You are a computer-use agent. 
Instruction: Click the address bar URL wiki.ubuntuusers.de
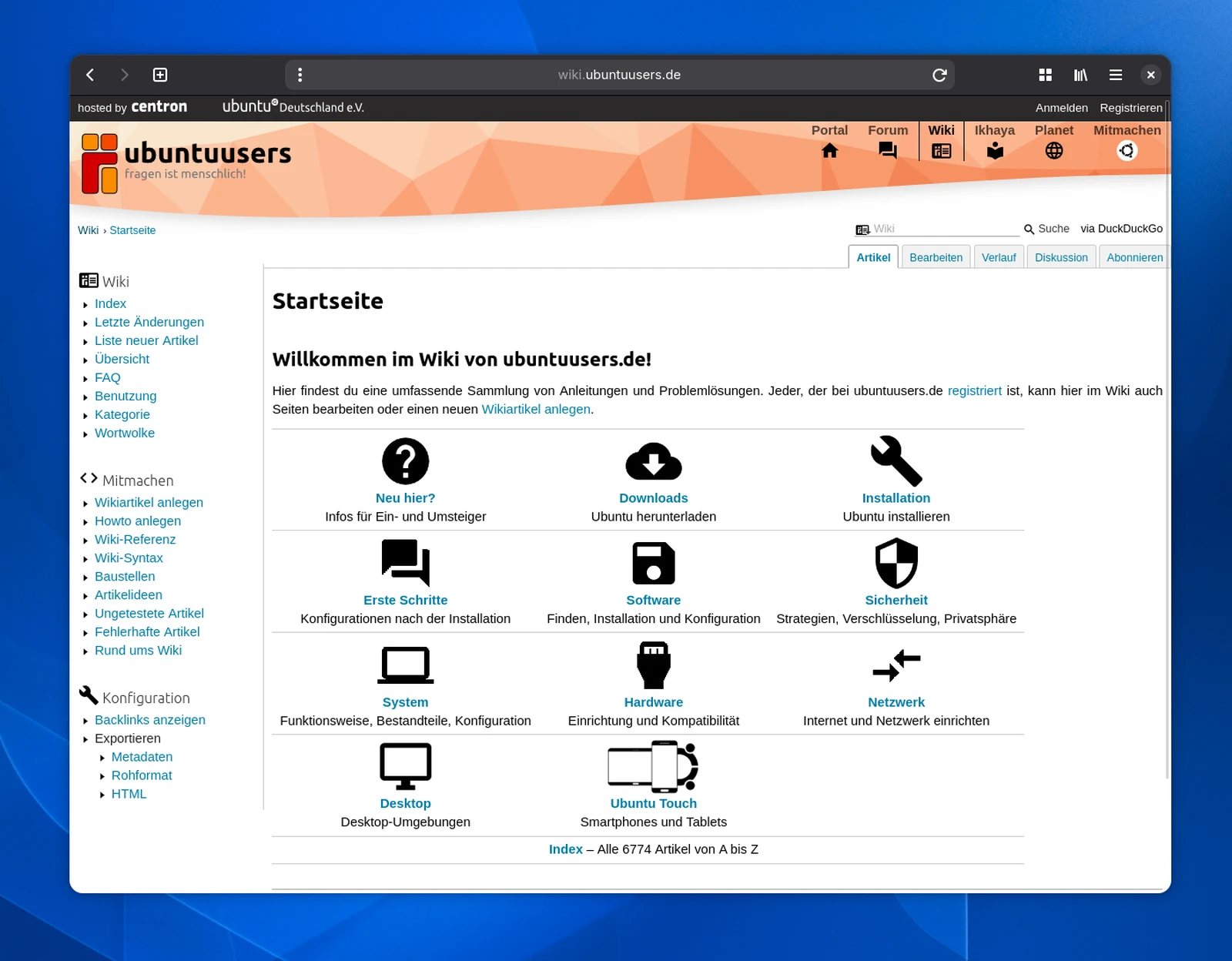click(619, 75)
